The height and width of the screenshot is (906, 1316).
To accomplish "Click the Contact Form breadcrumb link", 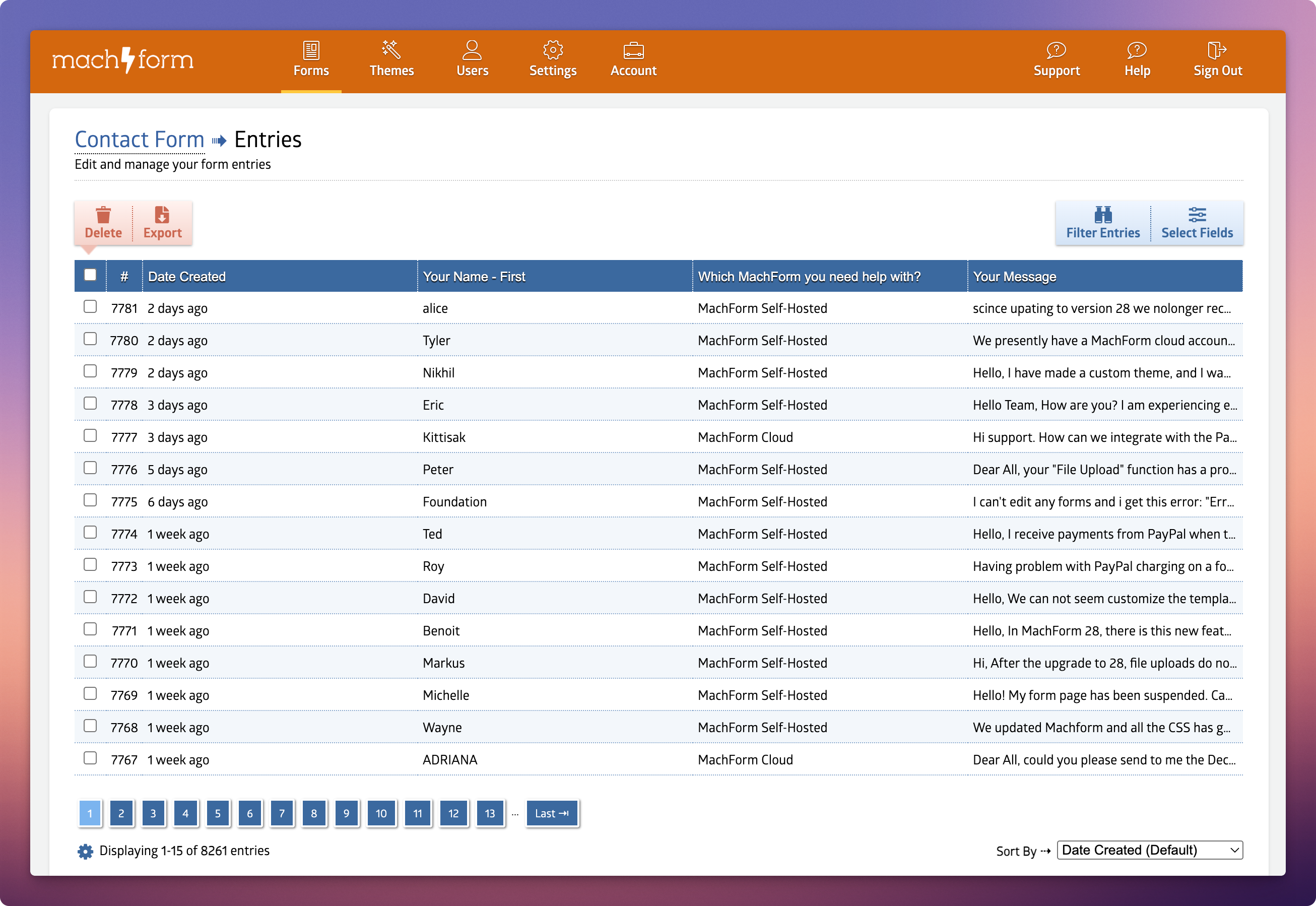I will [140, 140].
